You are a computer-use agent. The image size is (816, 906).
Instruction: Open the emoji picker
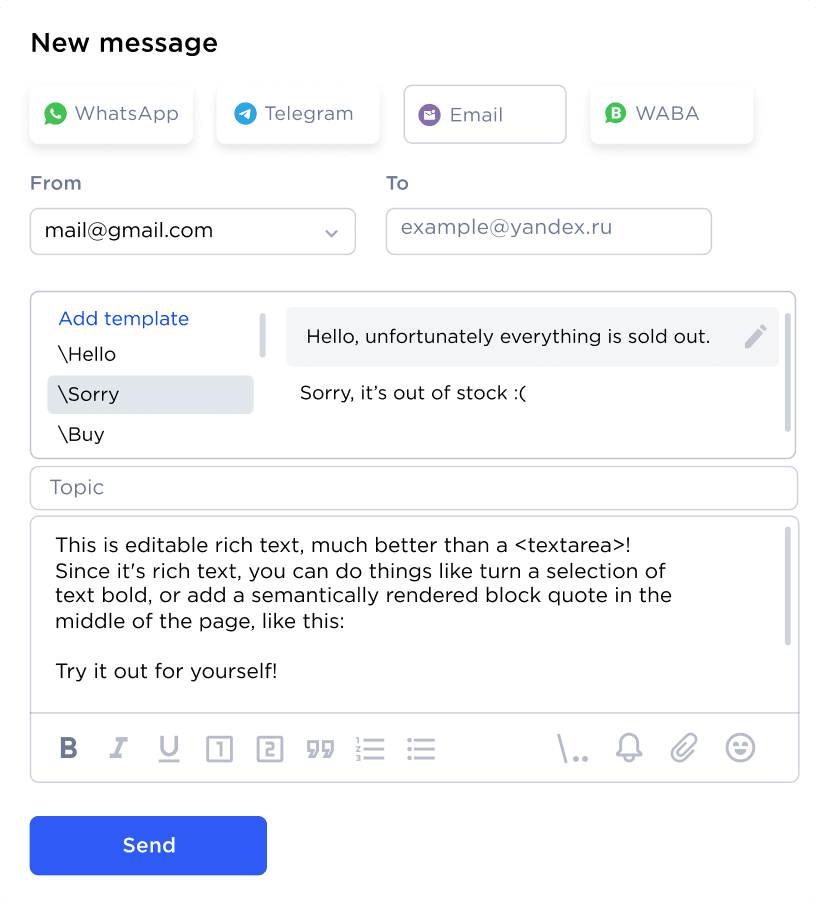[x=740, y=748]
